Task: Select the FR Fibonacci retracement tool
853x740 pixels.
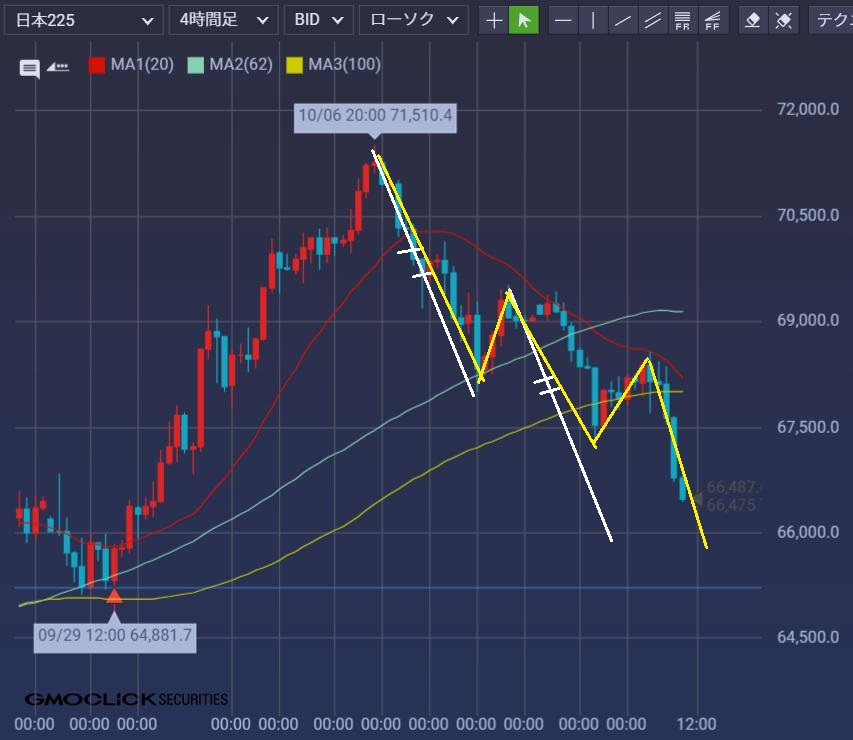Action: [x=682, y=21]
